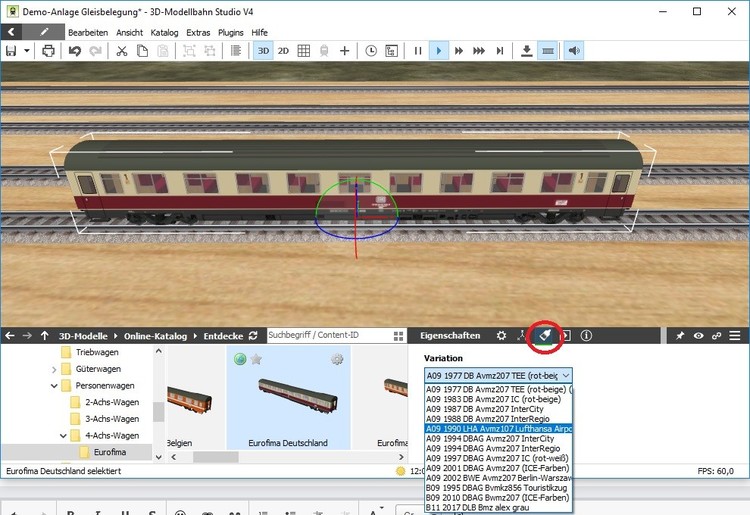Open the Plugins menu
The image size is (750, 515).
(x=231, y=33)
